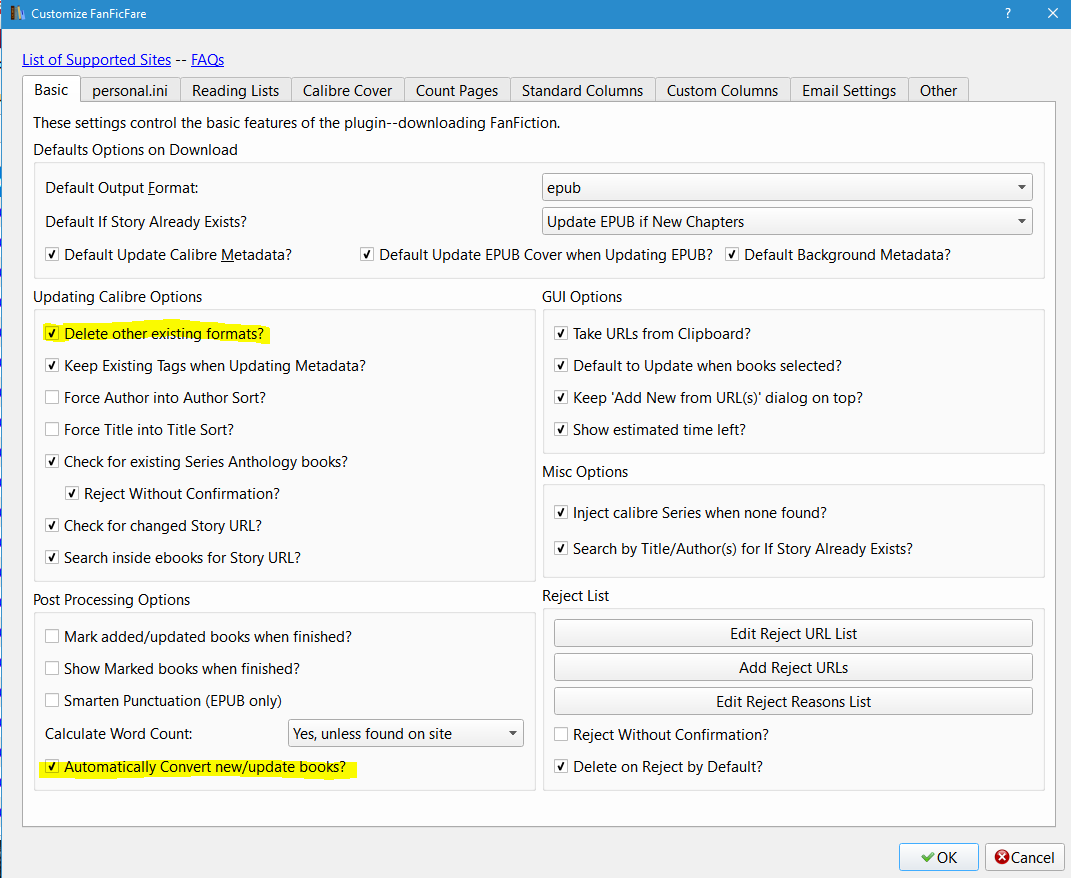Enable Show Marked books when finished
This screenshot has width=1071, height=878.
coord(52,668)
